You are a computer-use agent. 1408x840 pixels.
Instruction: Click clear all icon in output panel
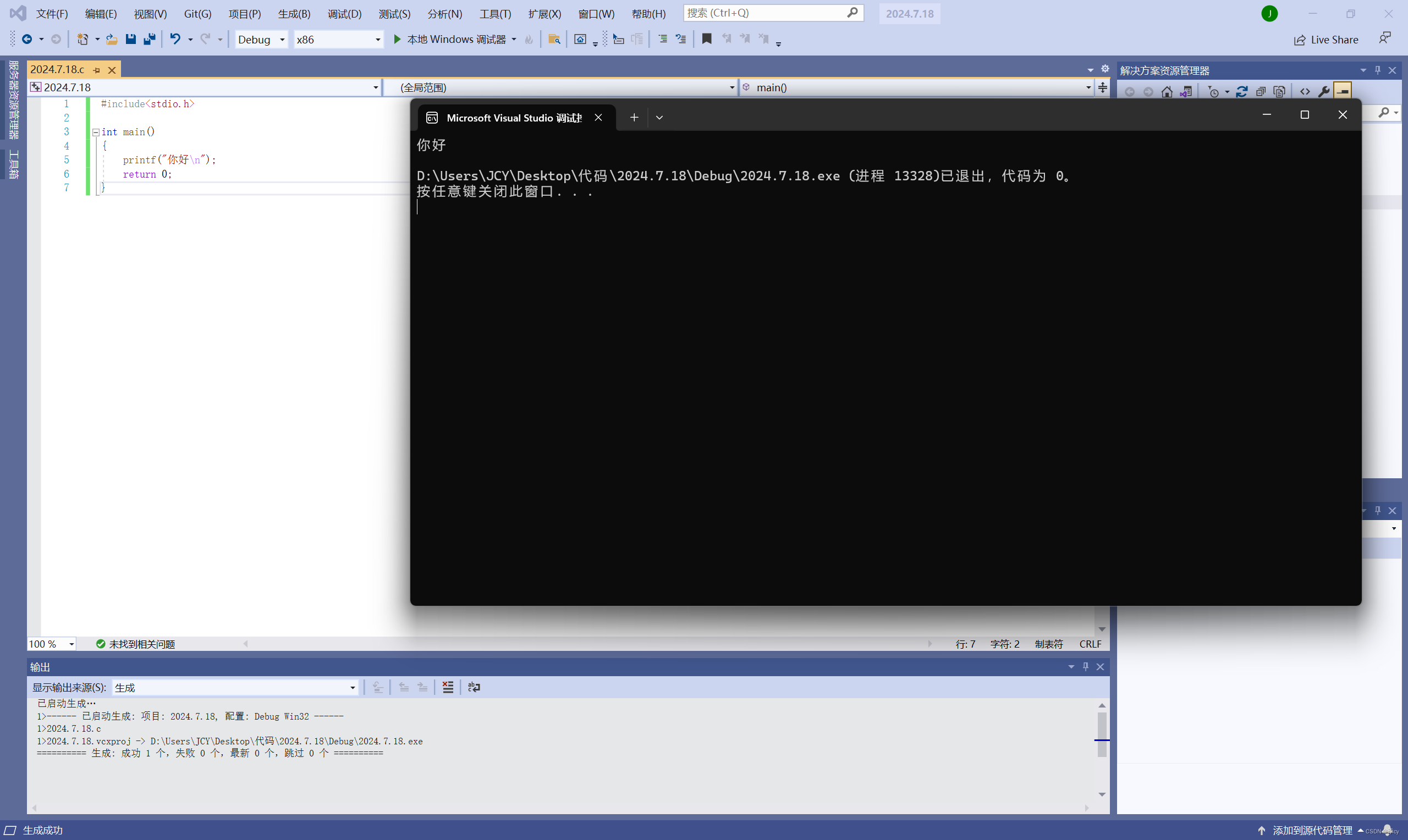coord(448,687)
